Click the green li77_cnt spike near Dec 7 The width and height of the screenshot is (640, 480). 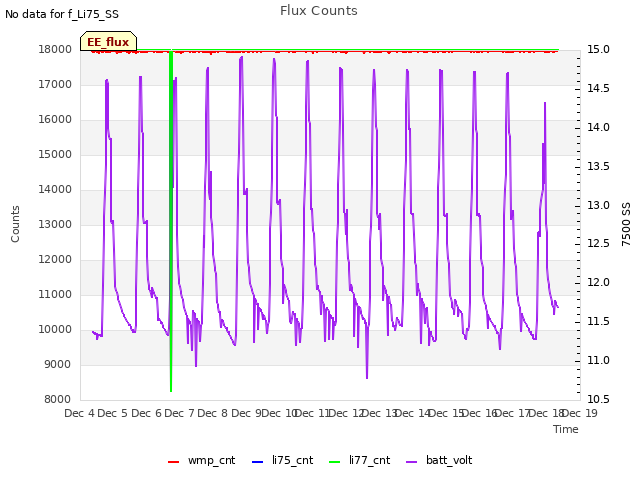(x=171, y=220)
